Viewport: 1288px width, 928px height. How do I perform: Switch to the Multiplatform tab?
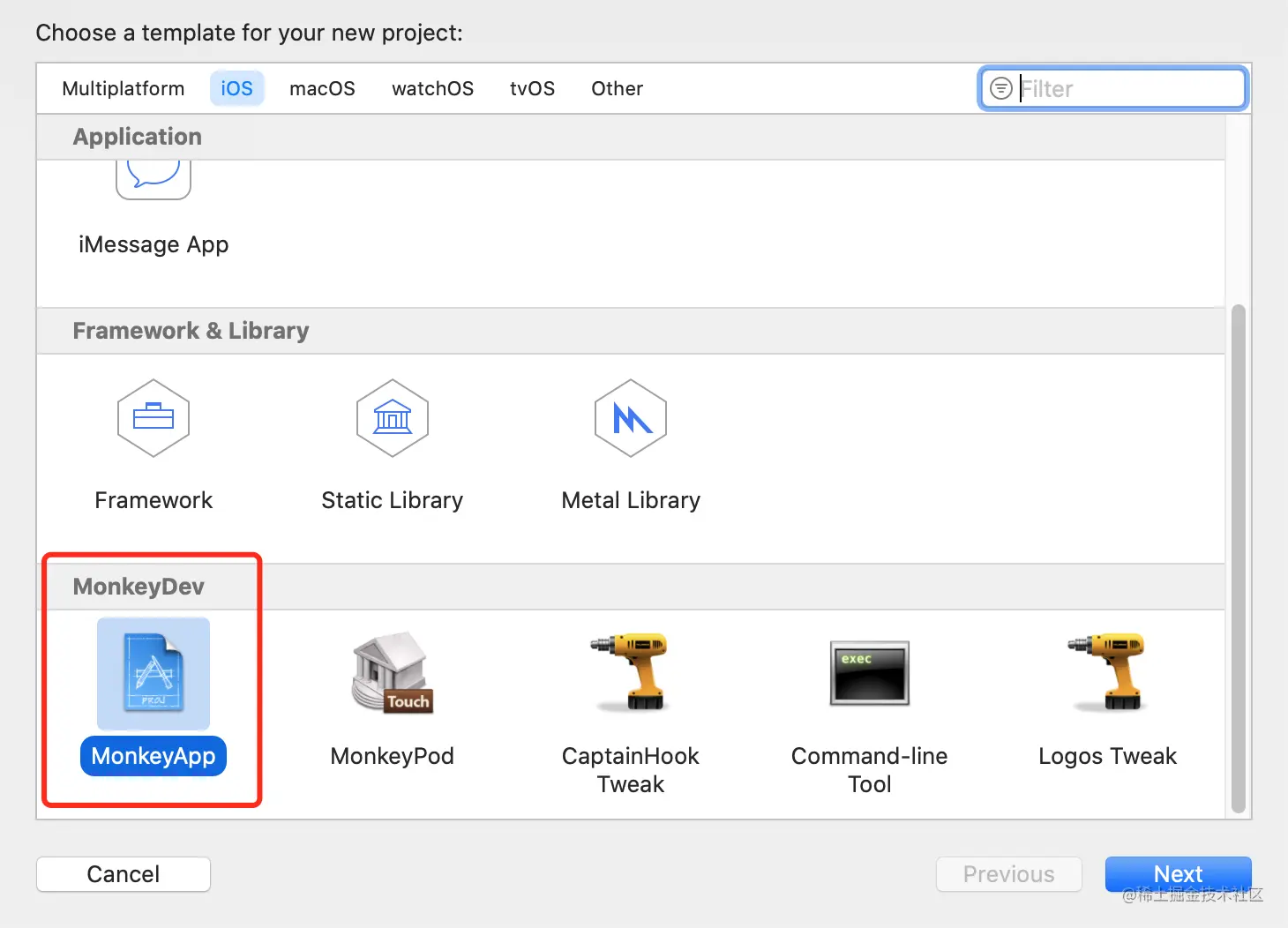[124, 88]
